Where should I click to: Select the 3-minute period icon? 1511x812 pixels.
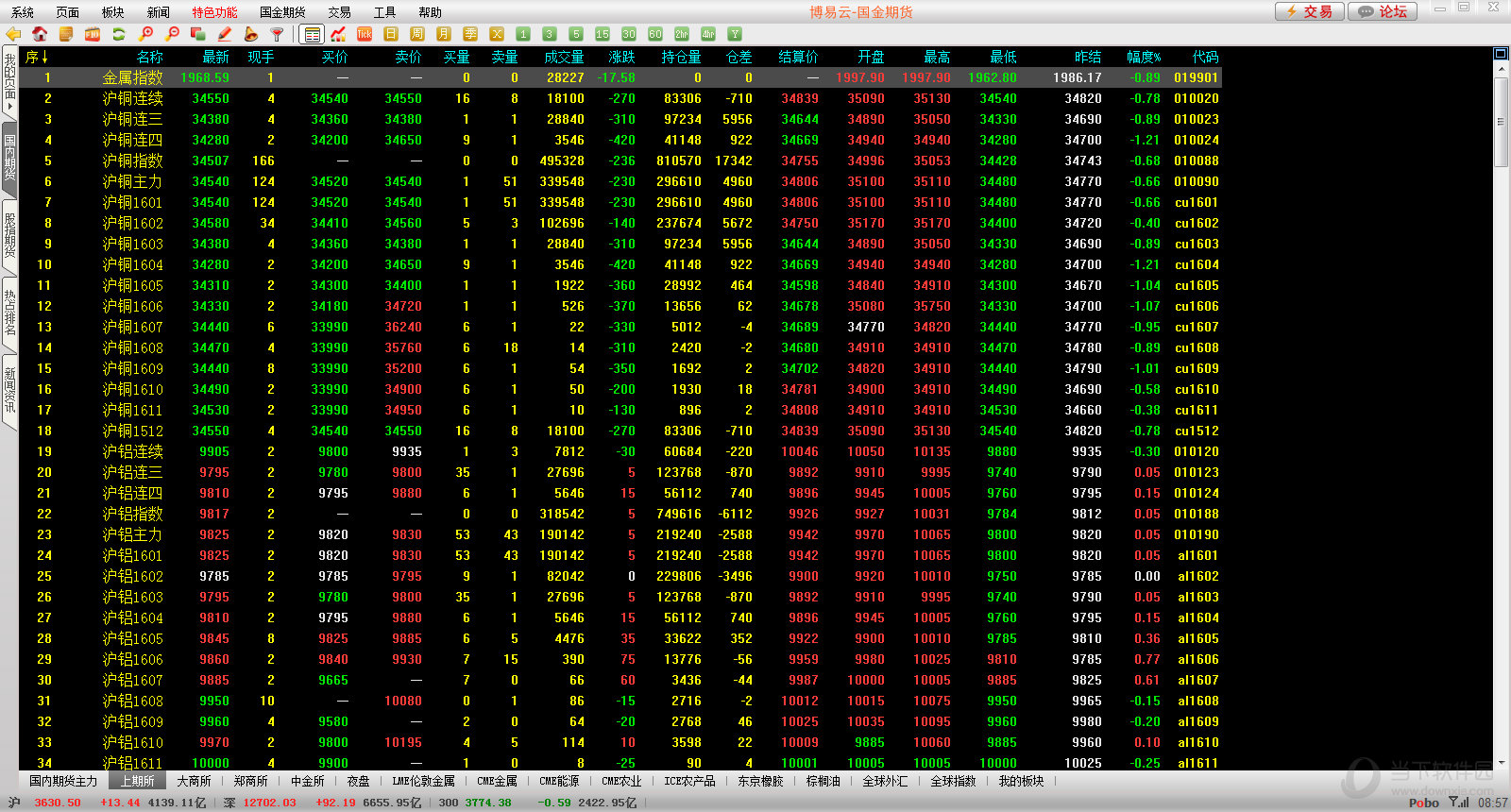(x=550, y=34)
